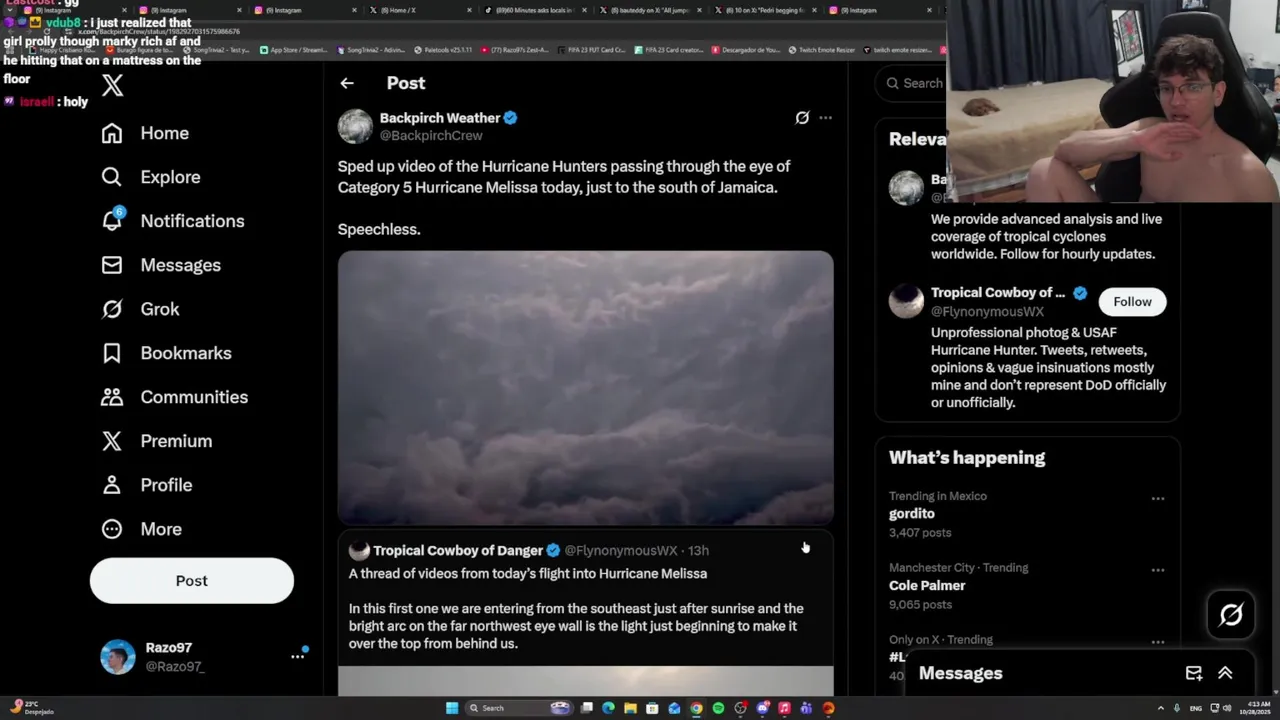Expand the Messages drawer
The image size is (1280, 720).
coord(1225,674)
